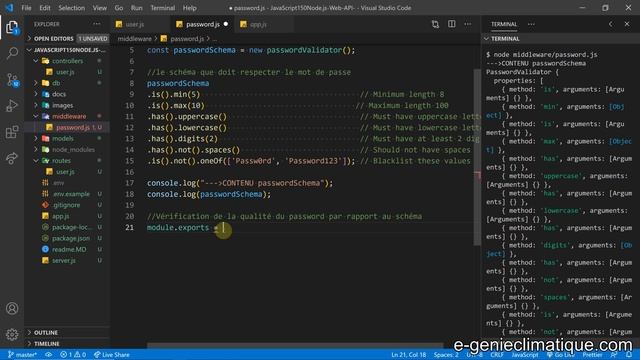Collapse the controllers folder

click(x=67, y=61)
